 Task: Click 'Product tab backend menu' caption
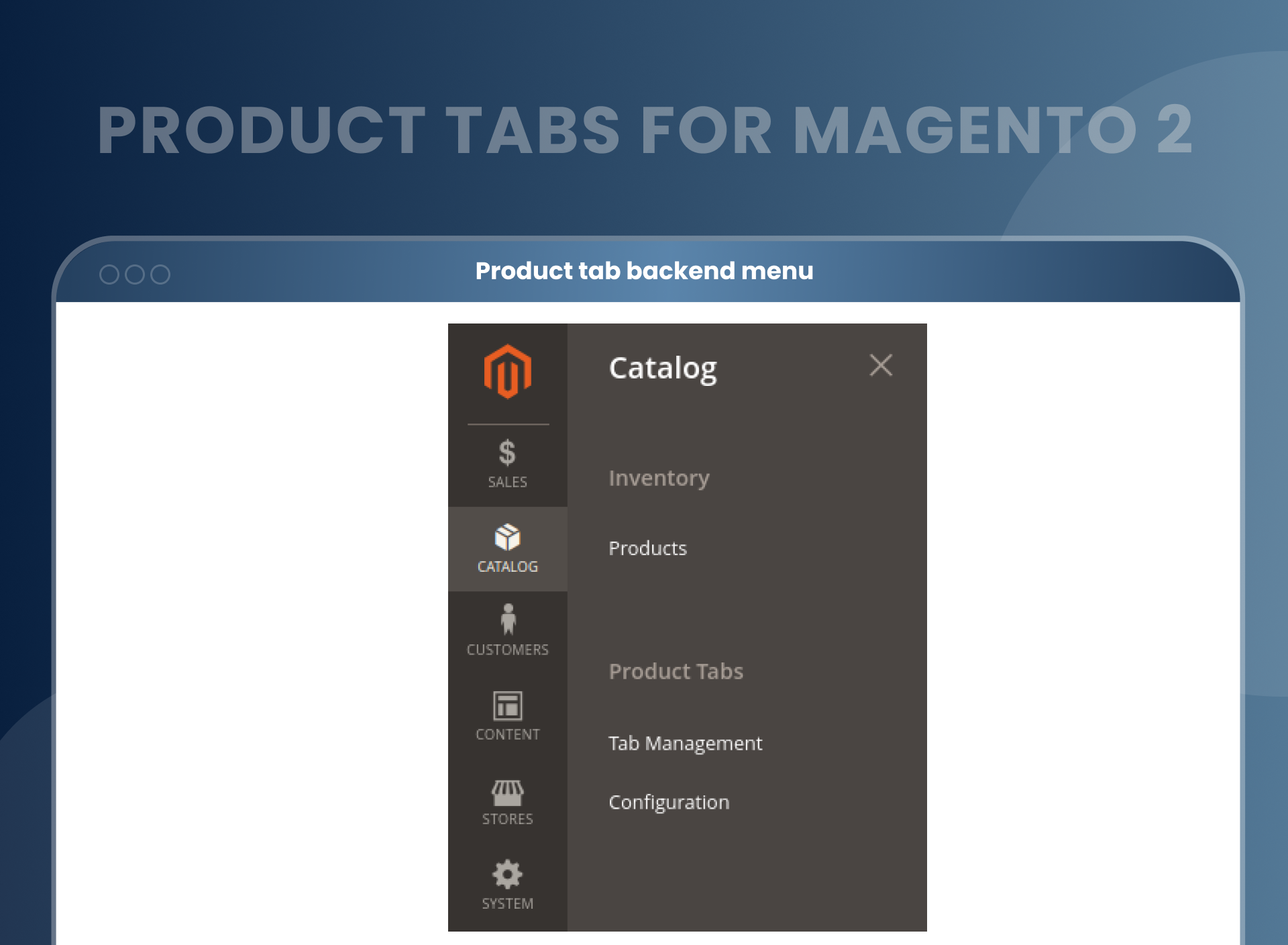click(644, 271)
